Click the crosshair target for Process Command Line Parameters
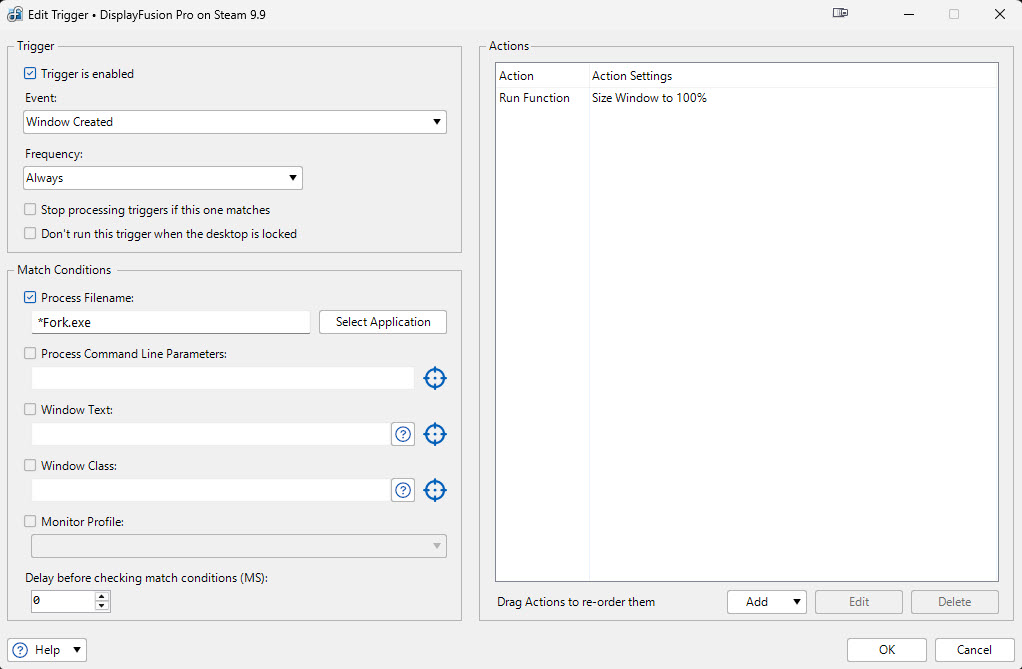The image size is (1022, 669). pos(434,378)
